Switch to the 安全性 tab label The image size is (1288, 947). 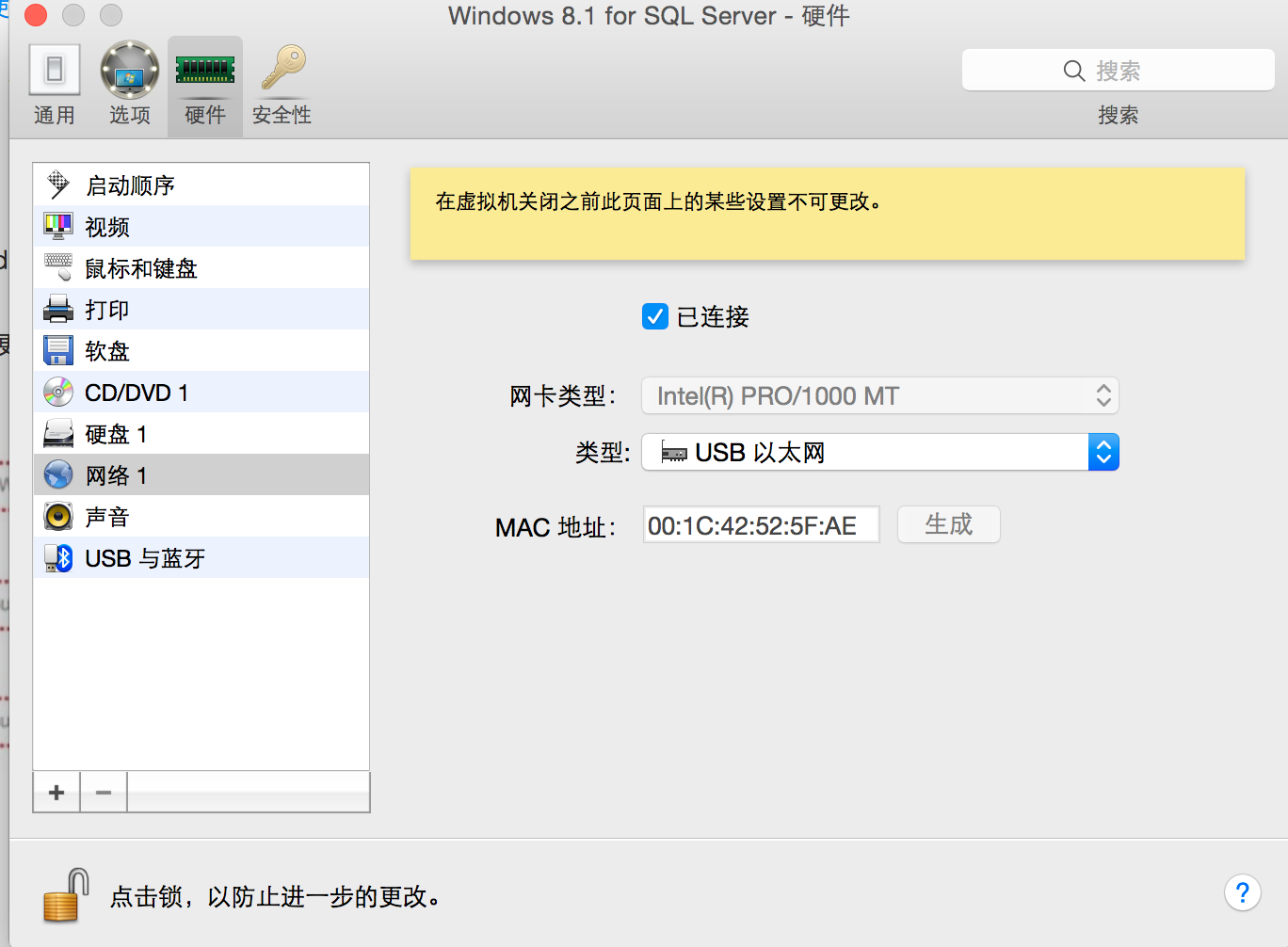(282, 115)
